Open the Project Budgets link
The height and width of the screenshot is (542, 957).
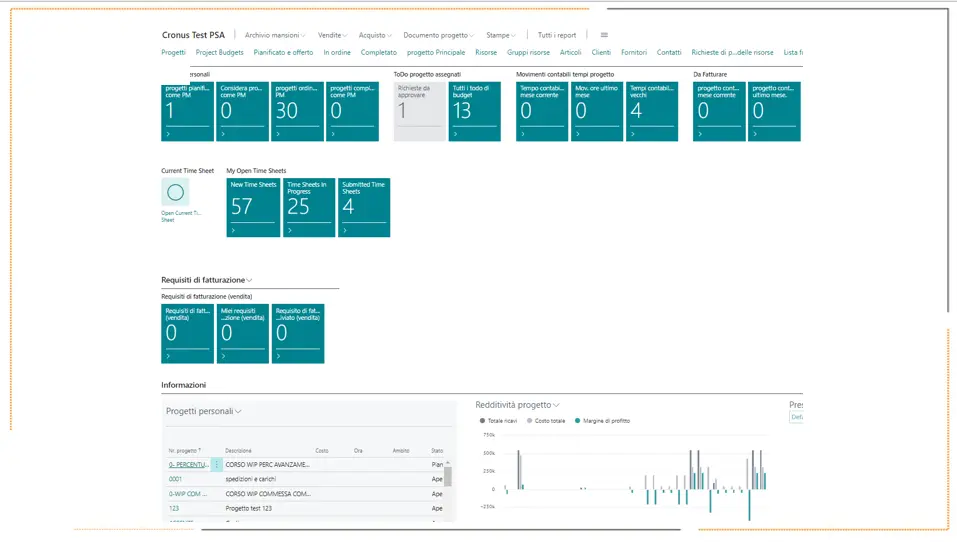point(219,52)
